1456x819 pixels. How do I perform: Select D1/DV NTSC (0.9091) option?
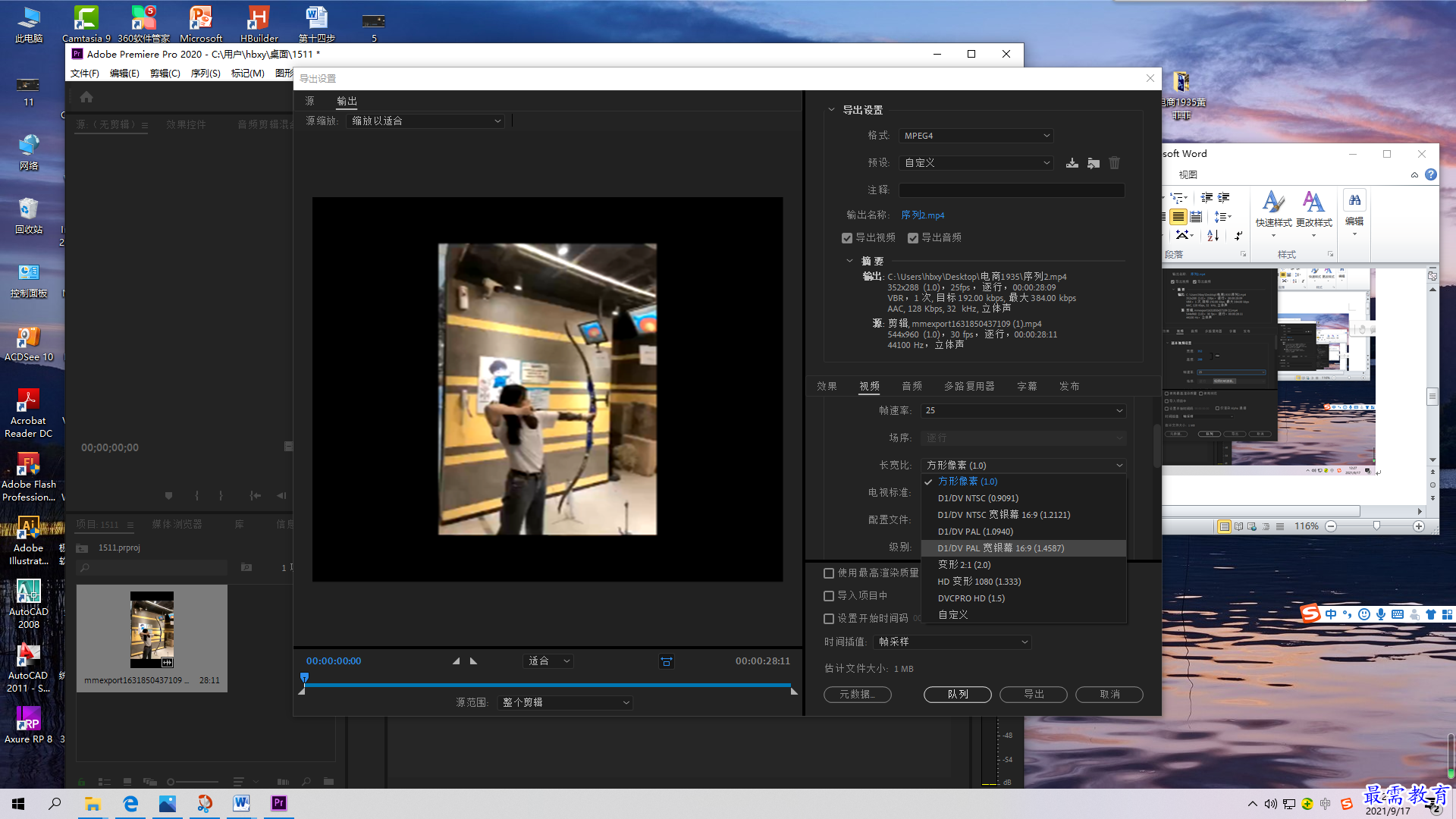[1023, 498]
